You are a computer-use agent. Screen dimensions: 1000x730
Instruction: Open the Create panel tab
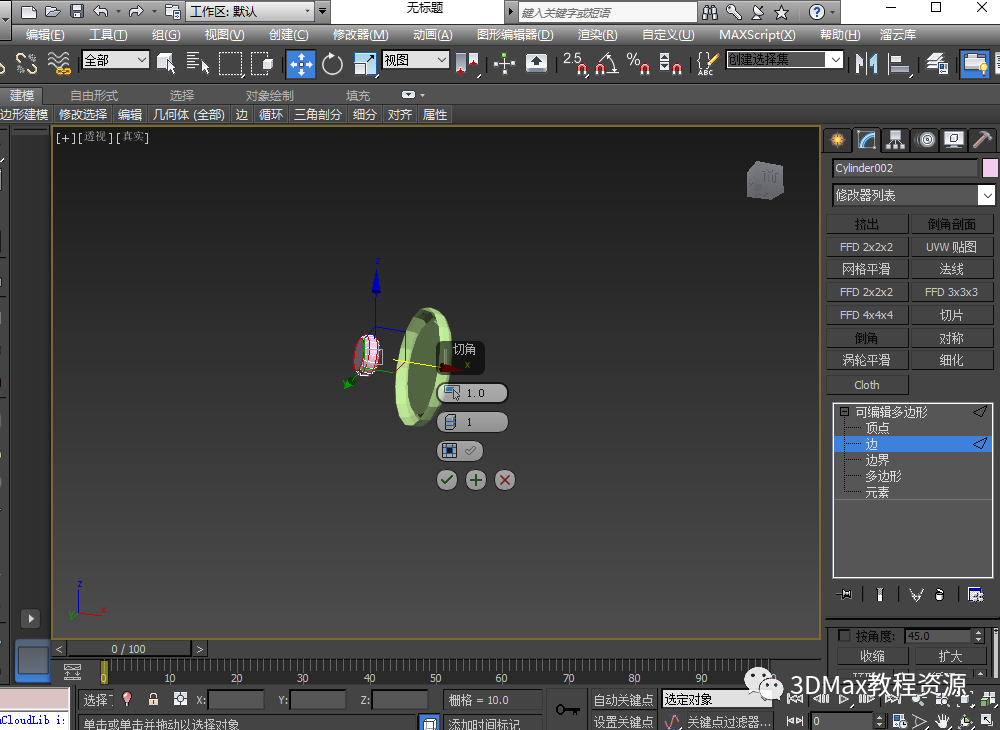pyautogui.click(x=837, y=140)
